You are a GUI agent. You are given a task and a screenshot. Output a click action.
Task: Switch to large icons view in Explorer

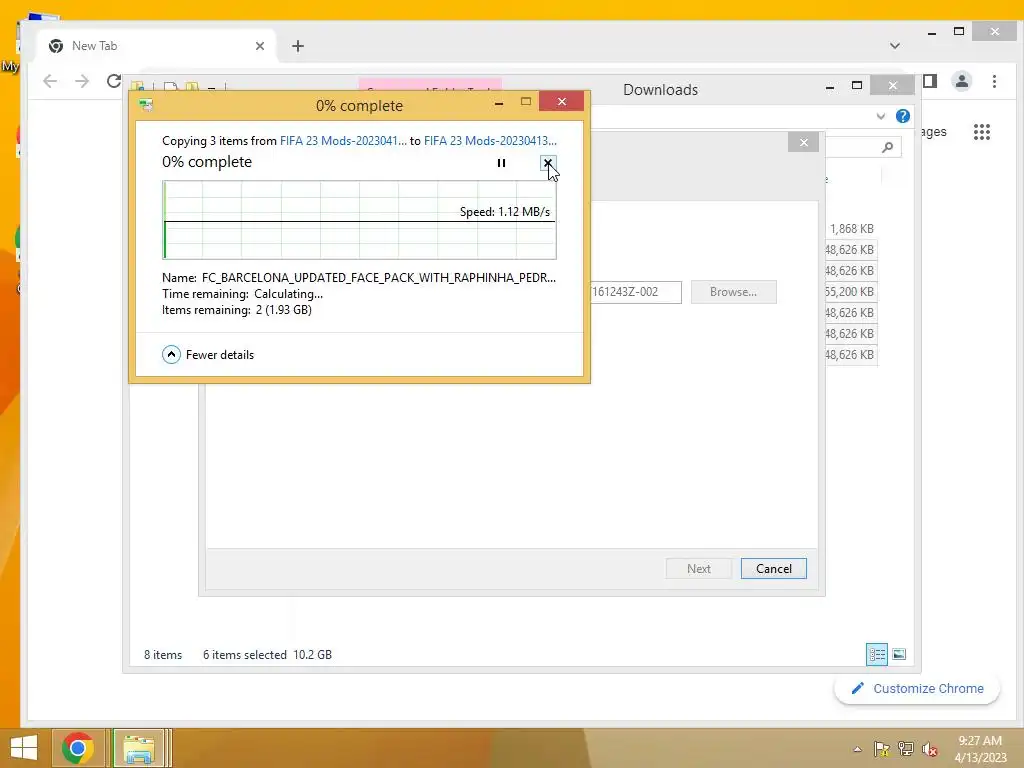pos(899,654)
